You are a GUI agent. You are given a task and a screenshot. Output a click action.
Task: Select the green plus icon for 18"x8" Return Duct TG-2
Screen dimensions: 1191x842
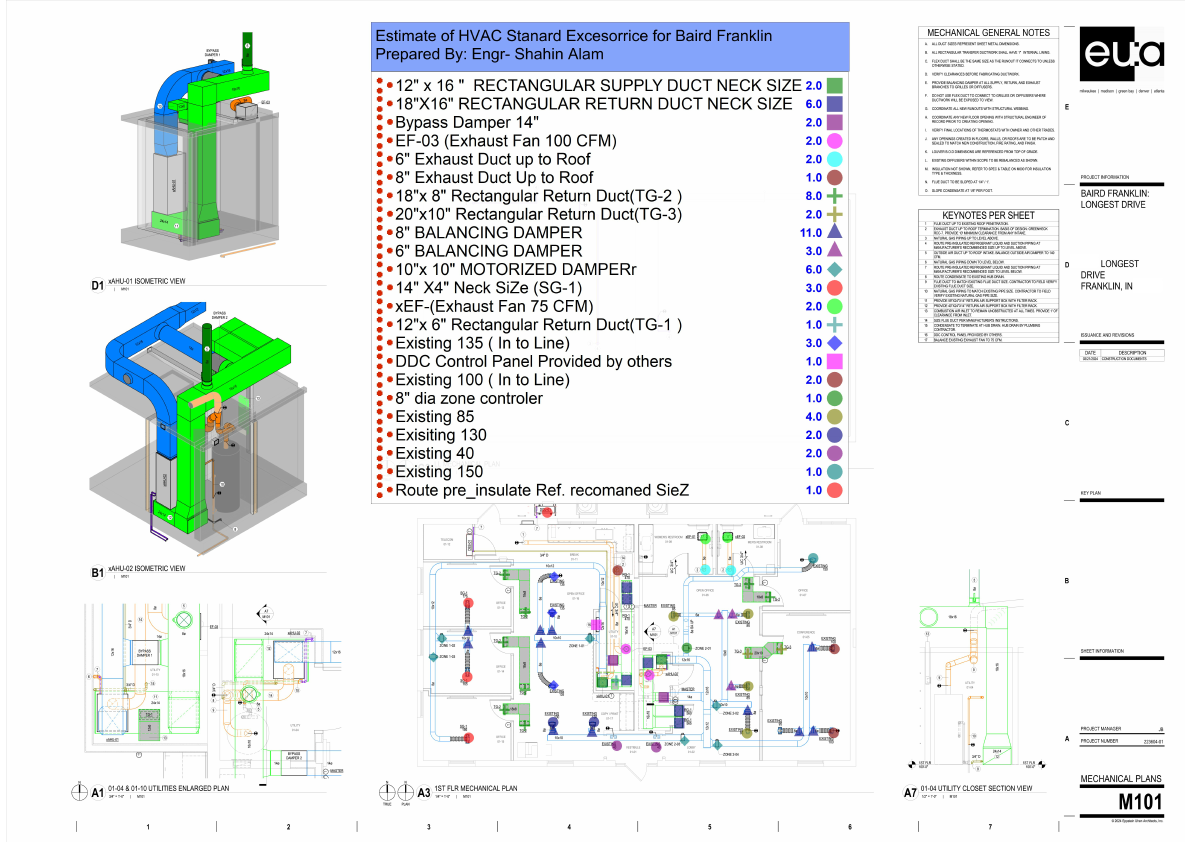click(x=835, y=196)
